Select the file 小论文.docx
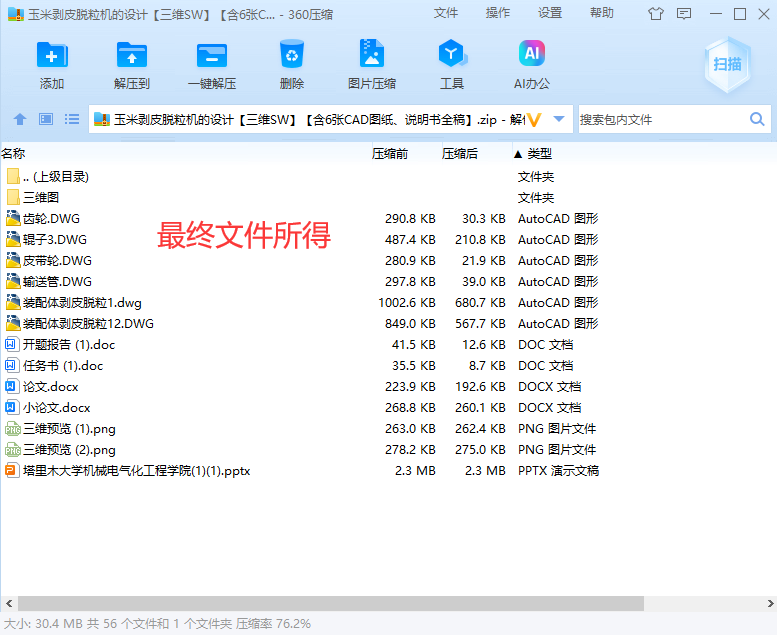 coord(56,407)
